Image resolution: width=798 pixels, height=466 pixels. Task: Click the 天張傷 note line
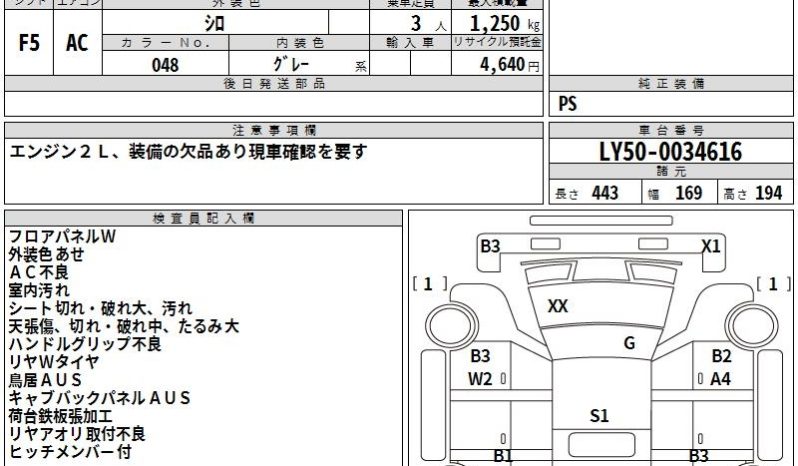(124, 326)
